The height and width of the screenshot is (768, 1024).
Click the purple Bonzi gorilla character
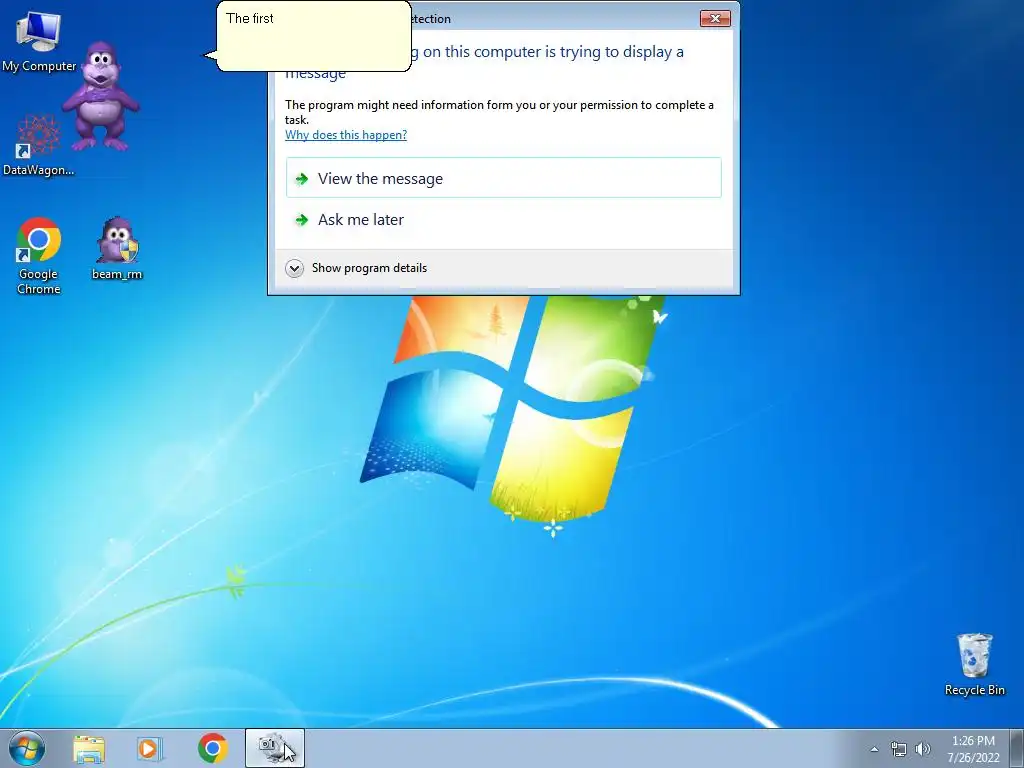pos(101,97)
